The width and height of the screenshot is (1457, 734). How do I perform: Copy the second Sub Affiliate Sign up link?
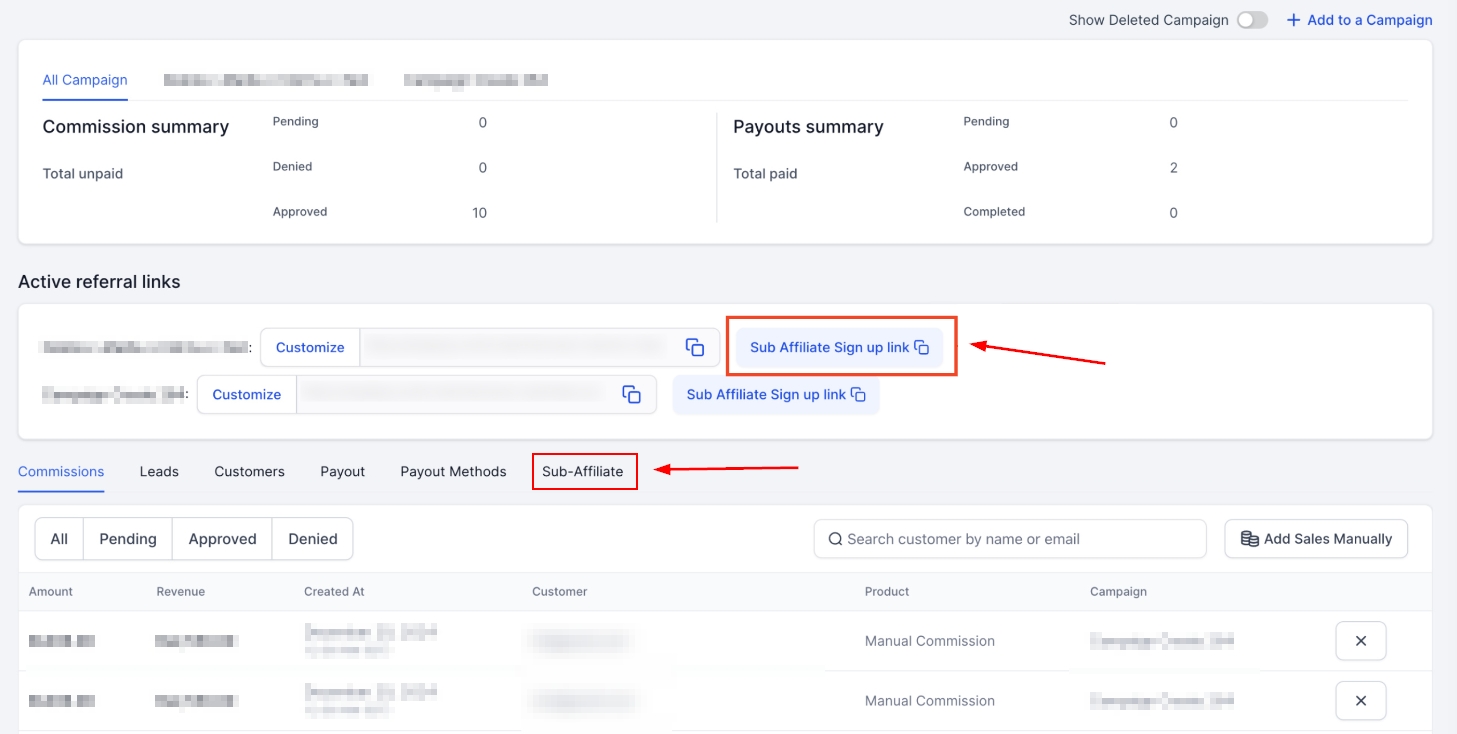pyautogui.click(x=775, y=394)
